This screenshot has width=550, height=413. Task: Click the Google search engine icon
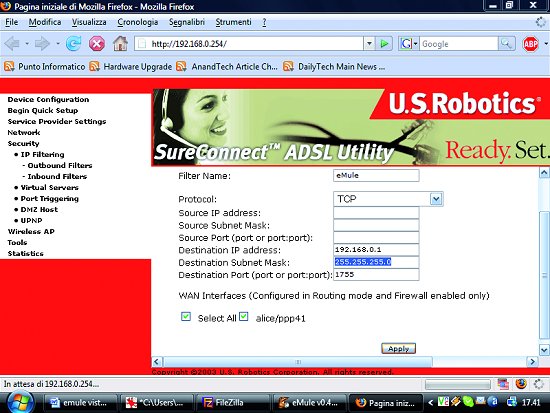[406, 44]
